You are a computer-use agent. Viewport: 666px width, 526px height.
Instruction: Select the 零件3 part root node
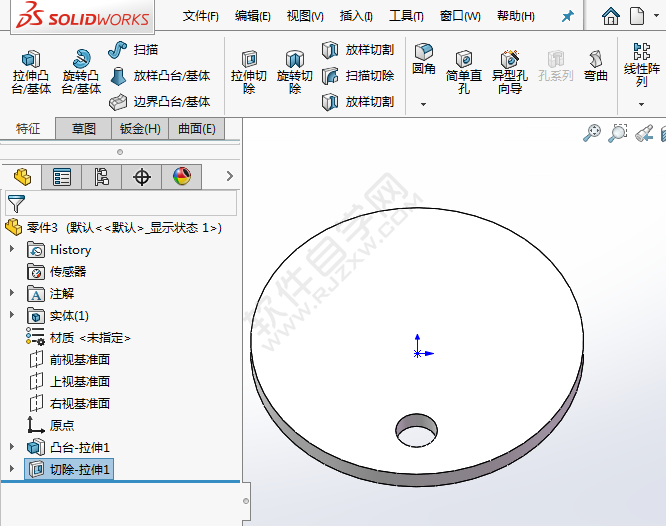click(x=114, y=228)
